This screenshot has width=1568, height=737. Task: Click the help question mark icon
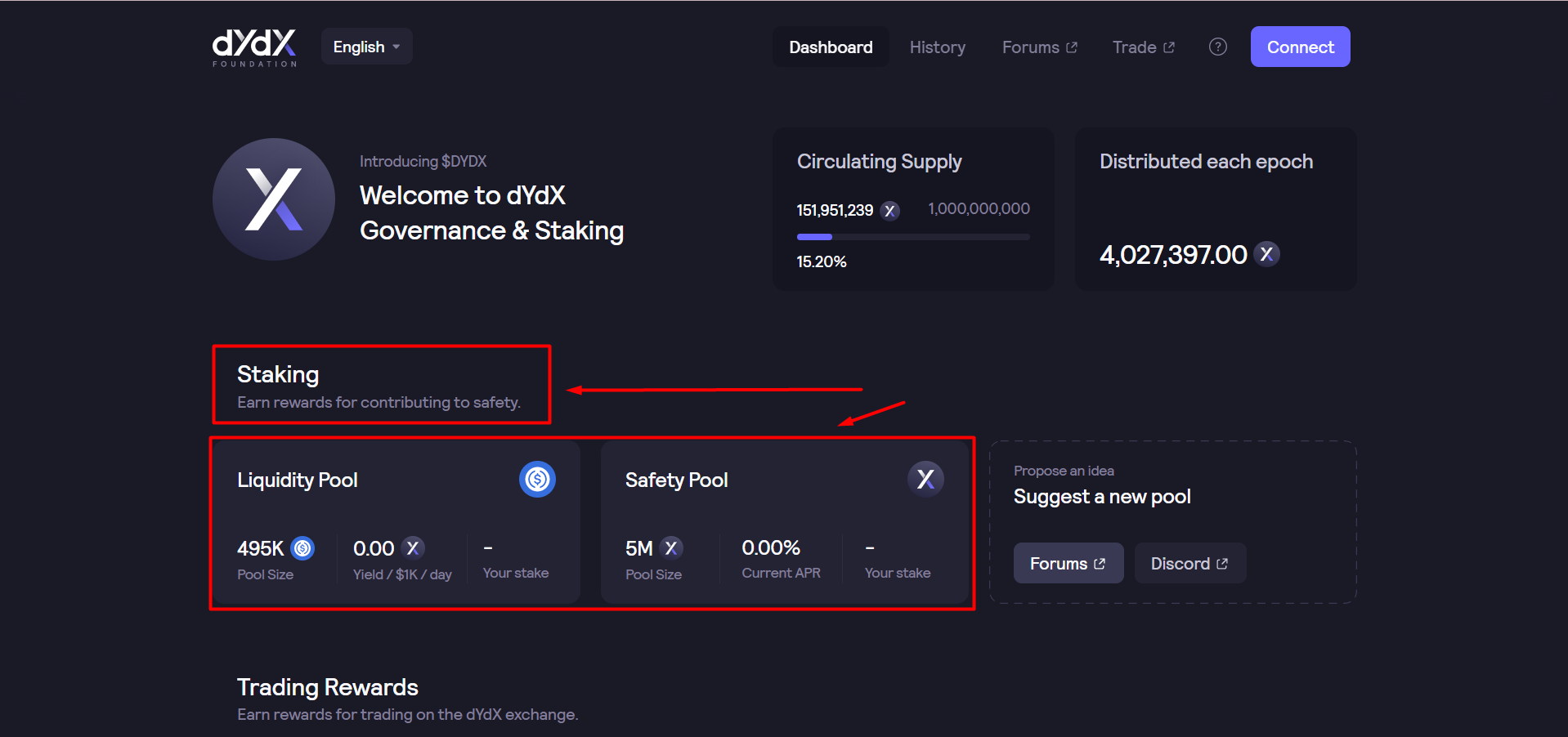pyautogui.click(x=1217, y=47)
